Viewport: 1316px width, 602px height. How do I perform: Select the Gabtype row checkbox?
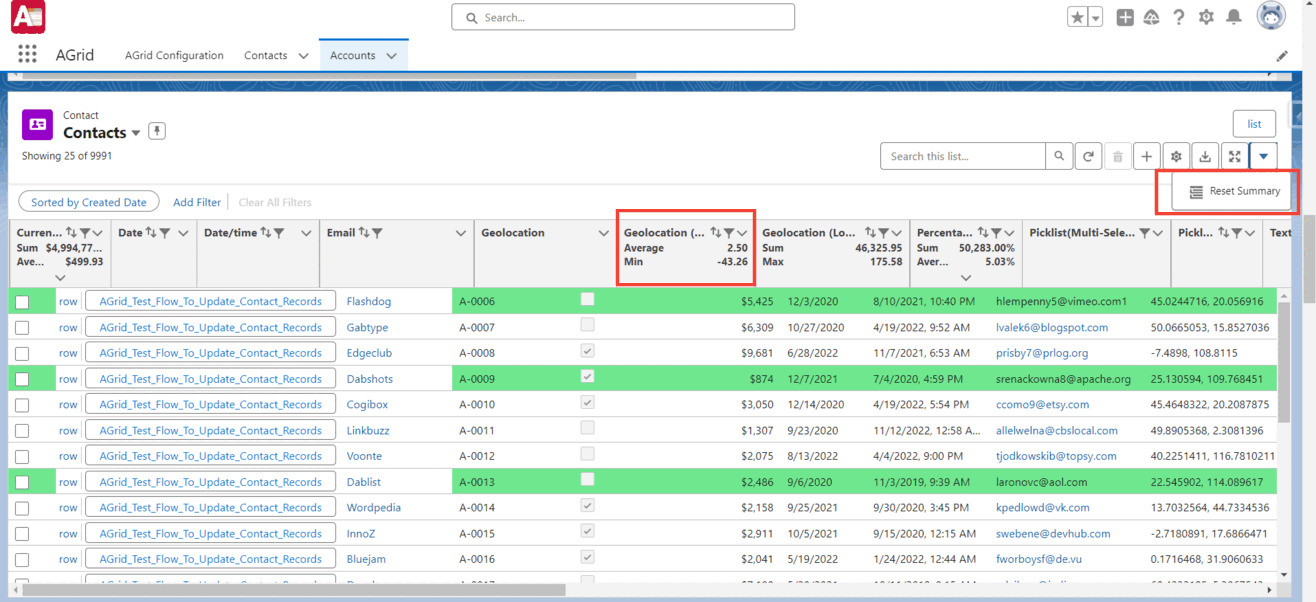[x=22, y=328]
